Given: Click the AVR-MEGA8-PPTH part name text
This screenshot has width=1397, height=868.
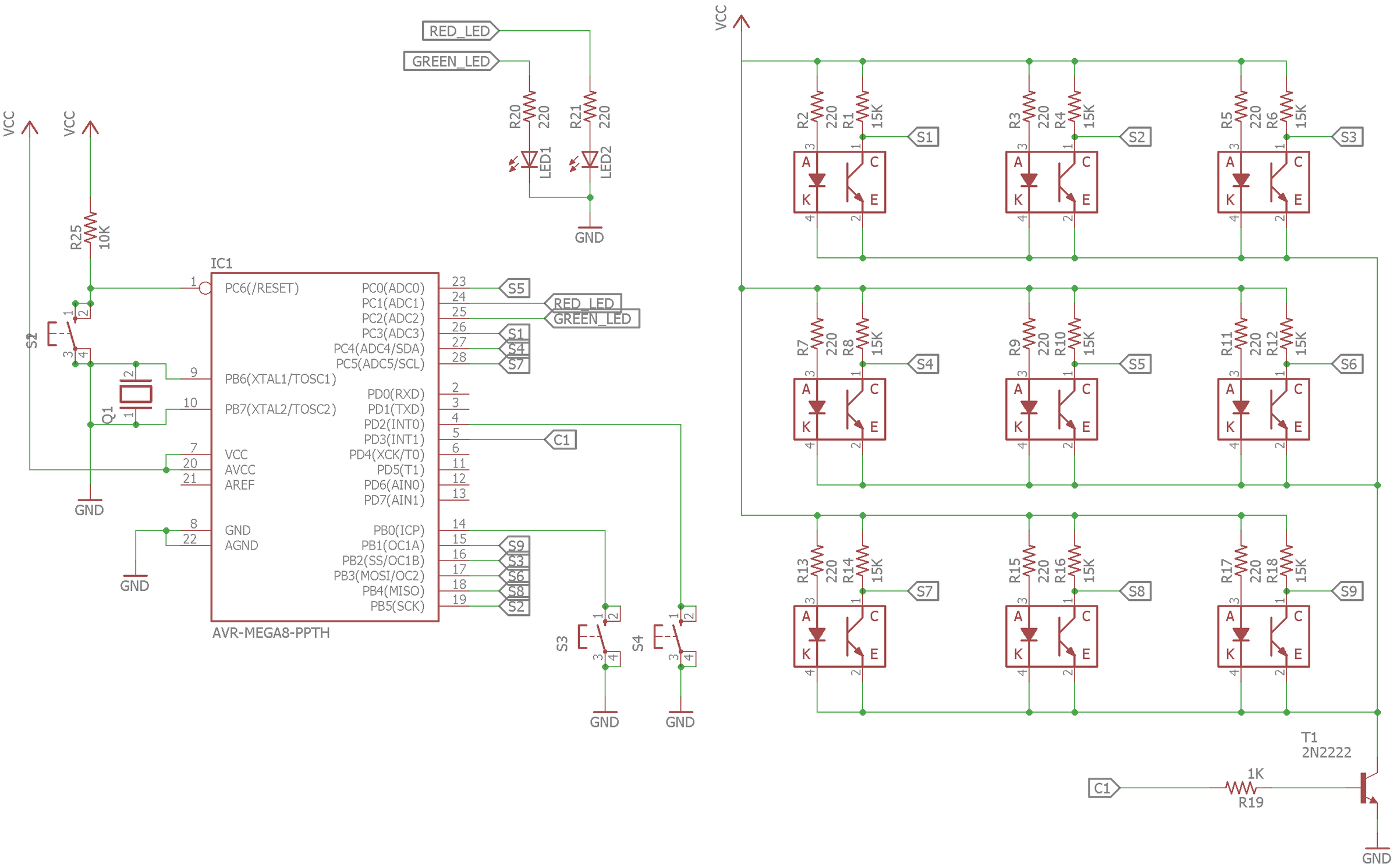Looking at the screenshot, I should [271, 633].
